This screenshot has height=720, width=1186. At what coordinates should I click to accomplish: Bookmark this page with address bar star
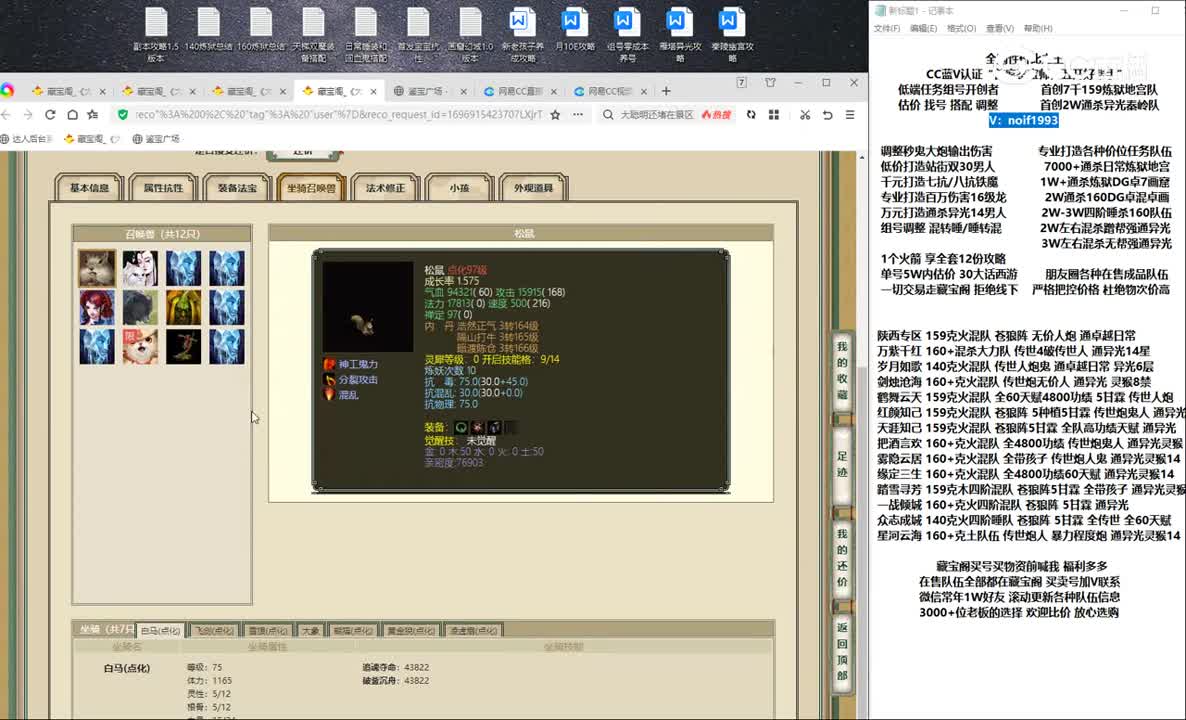pyautogui.click(x=555, y=115)
